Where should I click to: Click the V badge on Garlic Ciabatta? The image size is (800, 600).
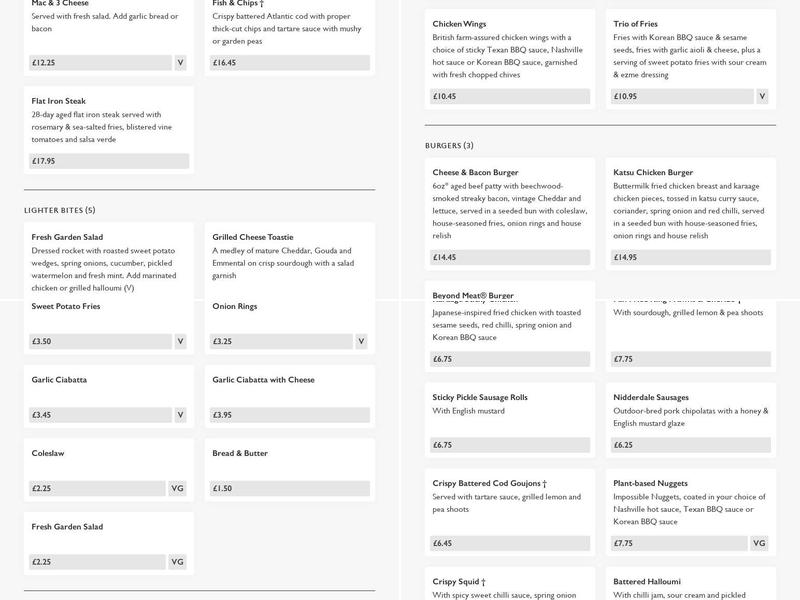click(x=180, y=415)
